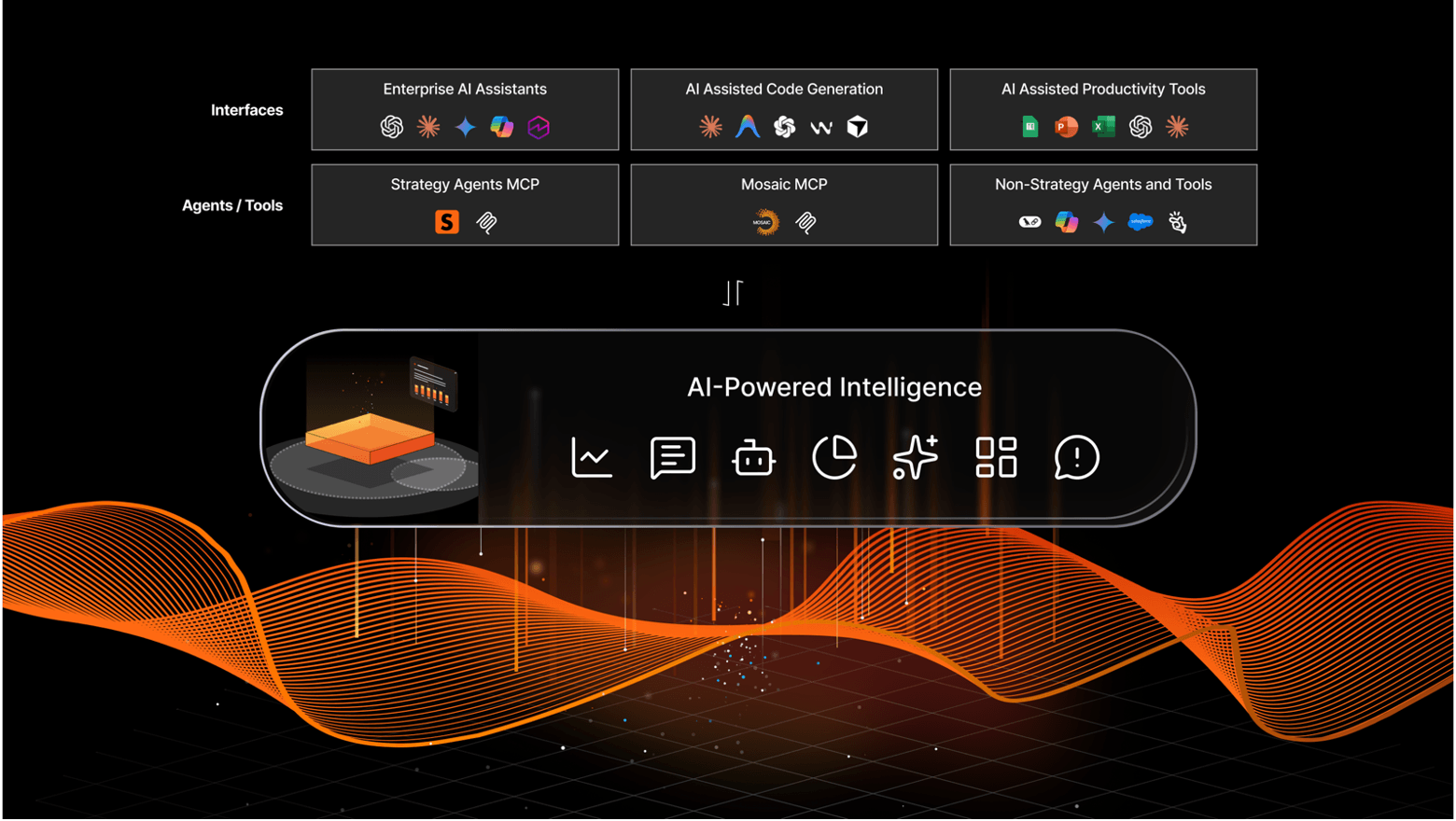Select the Salesforce cloud icon
The image size is (1456, 821).
pos(1141,222)
